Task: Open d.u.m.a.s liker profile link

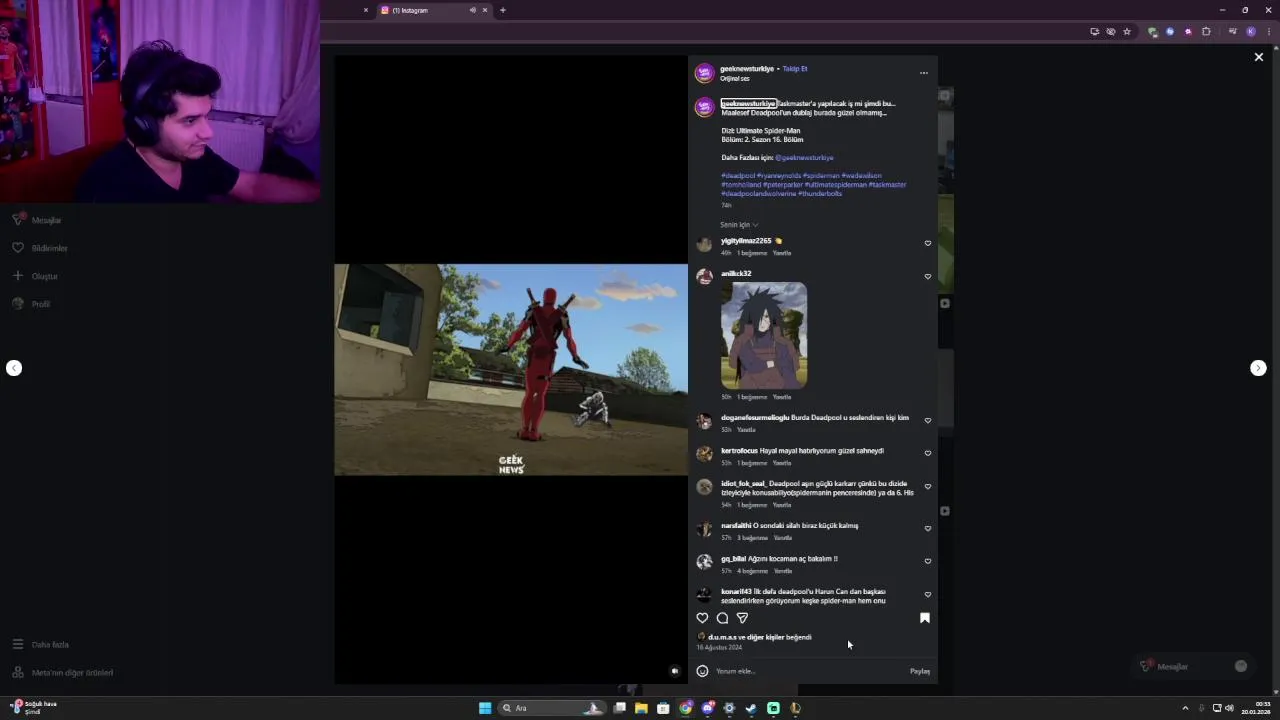Action: (x=722, y=637)
